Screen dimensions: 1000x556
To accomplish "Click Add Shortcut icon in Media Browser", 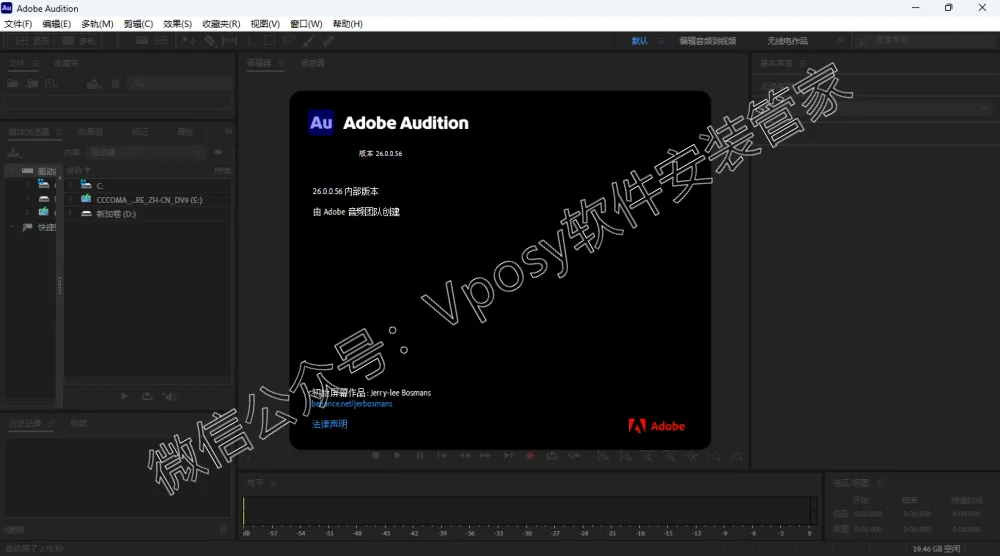I will tap(14, 153).
